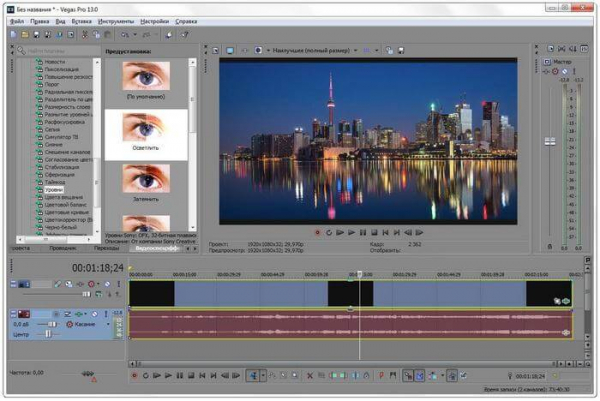Viewport: 600px width, 401px height.
Task: Select the Normal Edit tool in timeline toolbar
Action: pyautogui.click(x=253, y=376)
